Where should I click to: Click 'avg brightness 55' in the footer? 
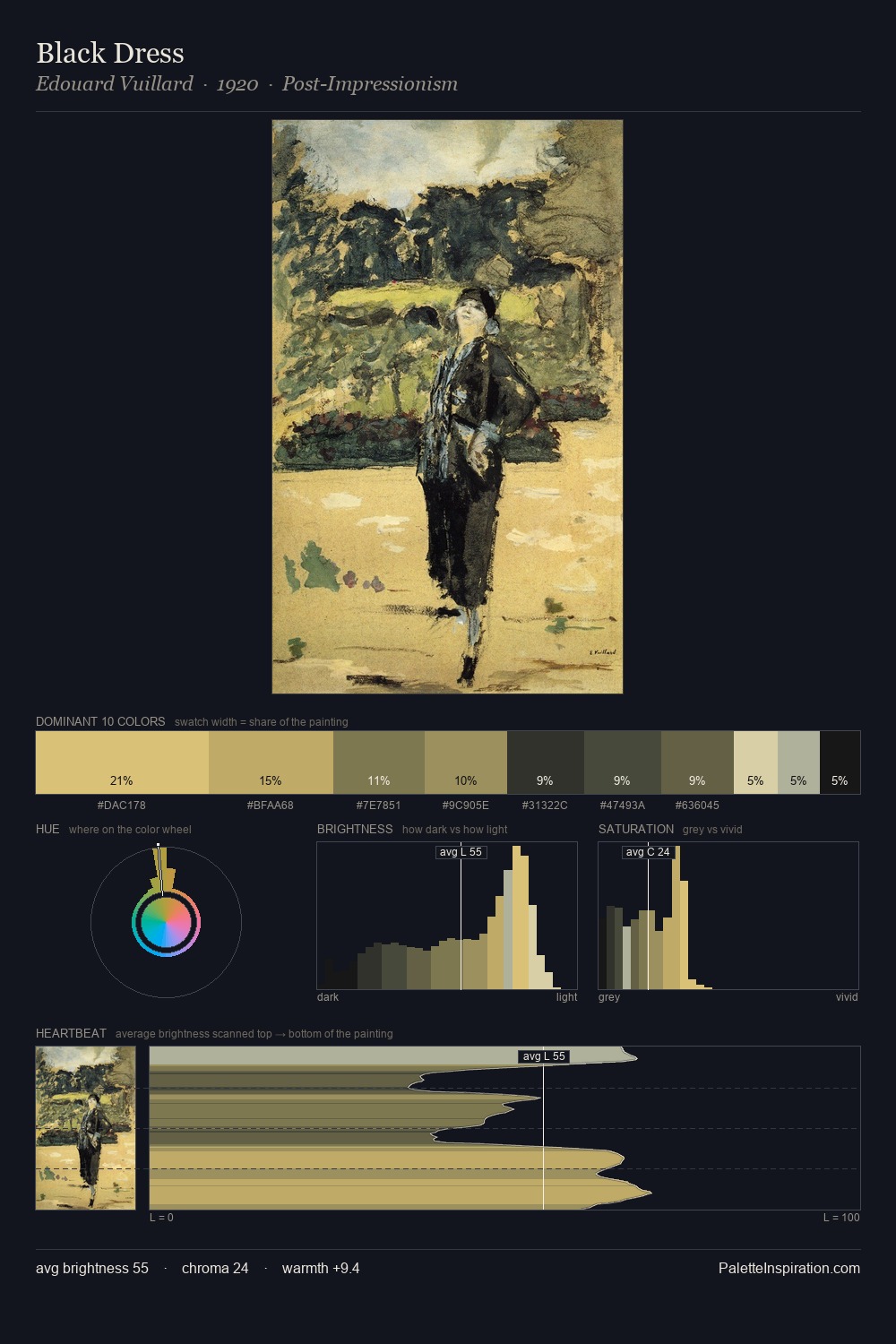[92, 1269]
